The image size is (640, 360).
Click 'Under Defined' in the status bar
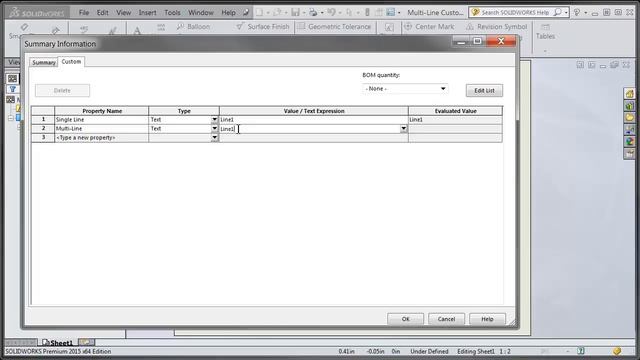429,351
